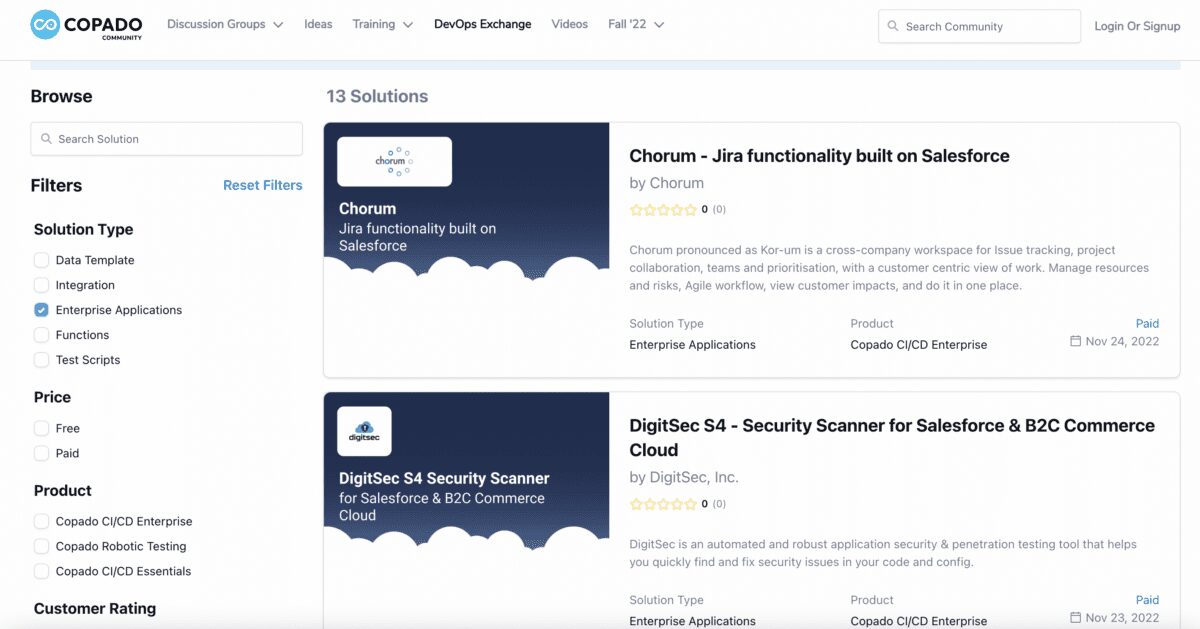1200x629 pixels.
Task: Click Login Or Signup
Action: pos(1137,25)
